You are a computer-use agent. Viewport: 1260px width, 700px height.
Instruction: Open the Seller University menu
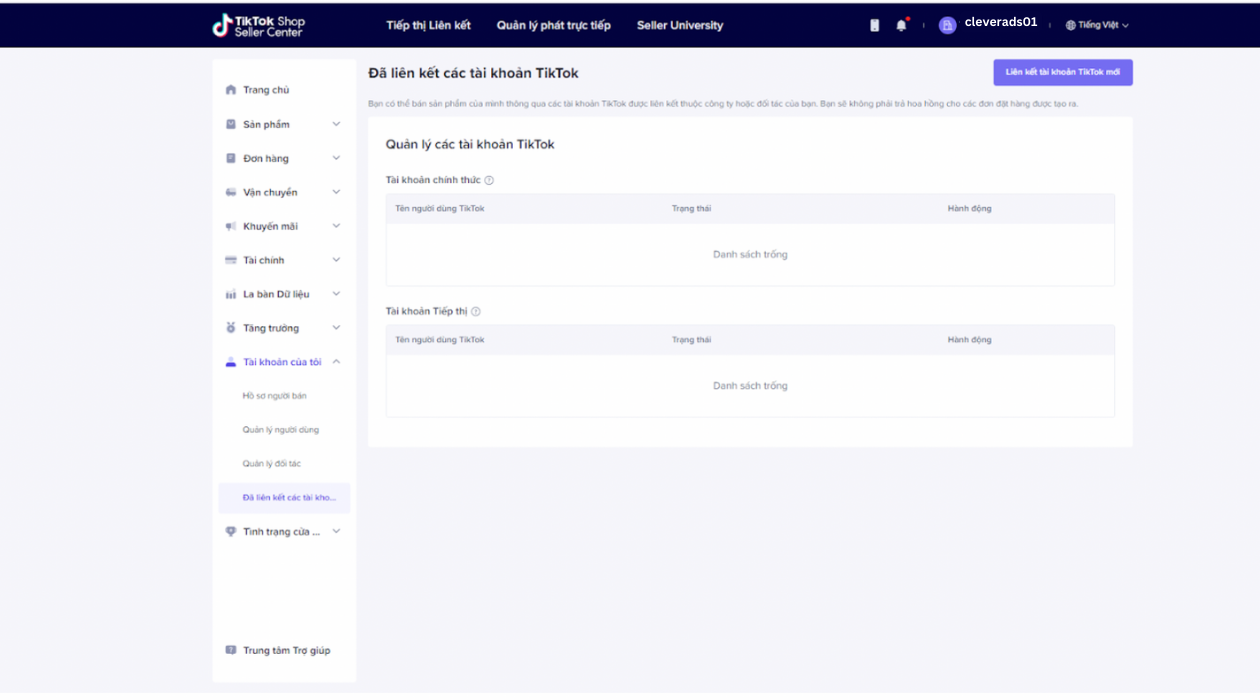[680, 25]
